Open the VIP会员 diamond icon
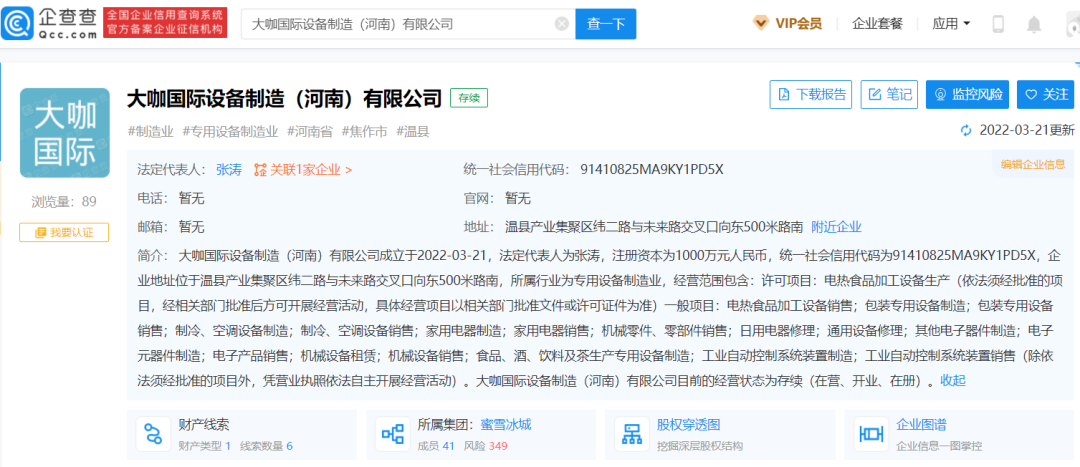This screenshot has width=1080, height=467. coord(761,23)
